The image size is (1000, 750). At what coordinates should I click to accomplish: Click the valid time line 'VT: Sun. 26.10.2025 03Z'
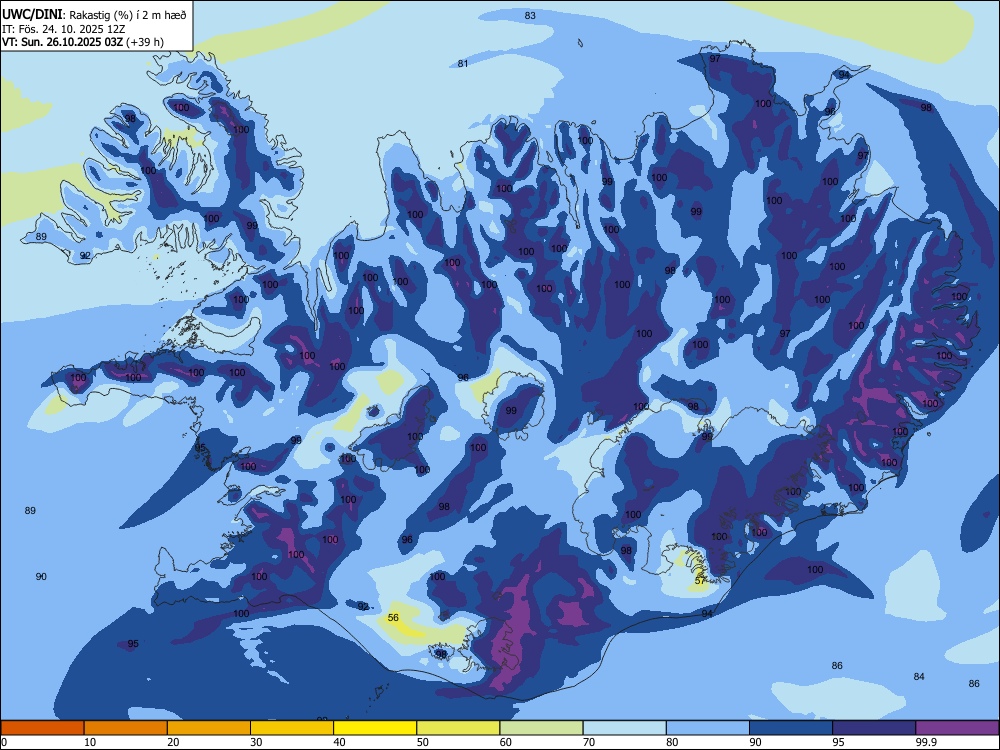(x=62, y=42)
